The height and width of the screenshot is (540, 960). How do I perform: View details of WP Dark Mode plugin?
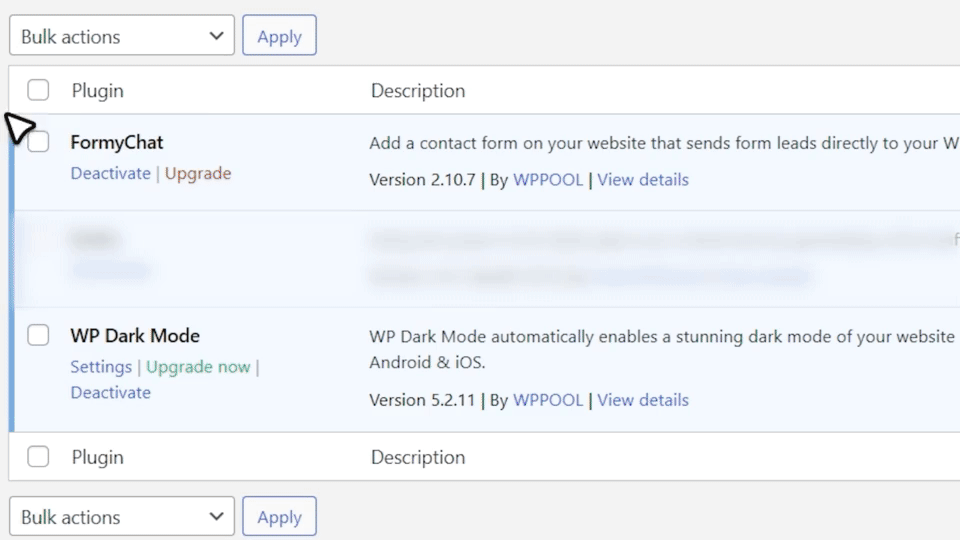click(643, 400)
